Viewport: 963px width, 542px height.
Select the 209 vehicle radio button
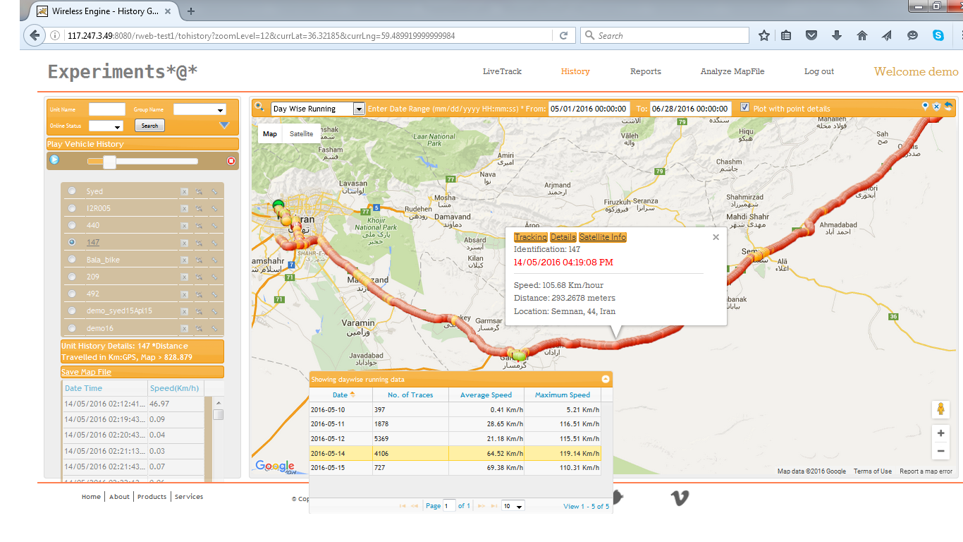(x=72, y=277)
